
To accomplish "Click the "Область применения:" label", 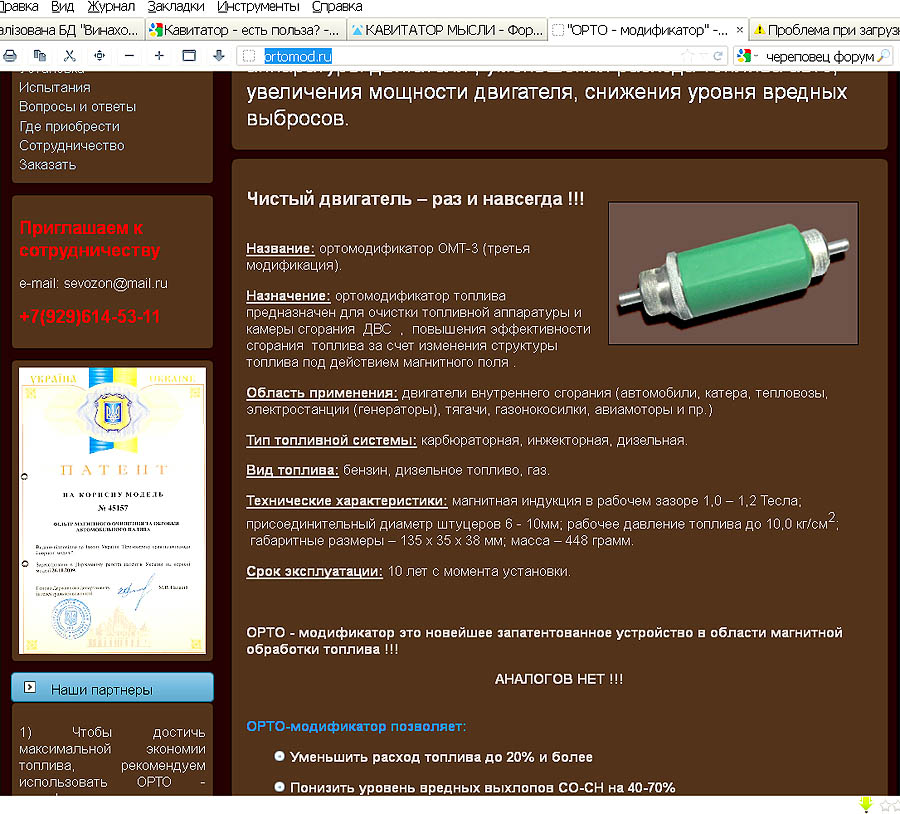I will (x=322, y=393).
